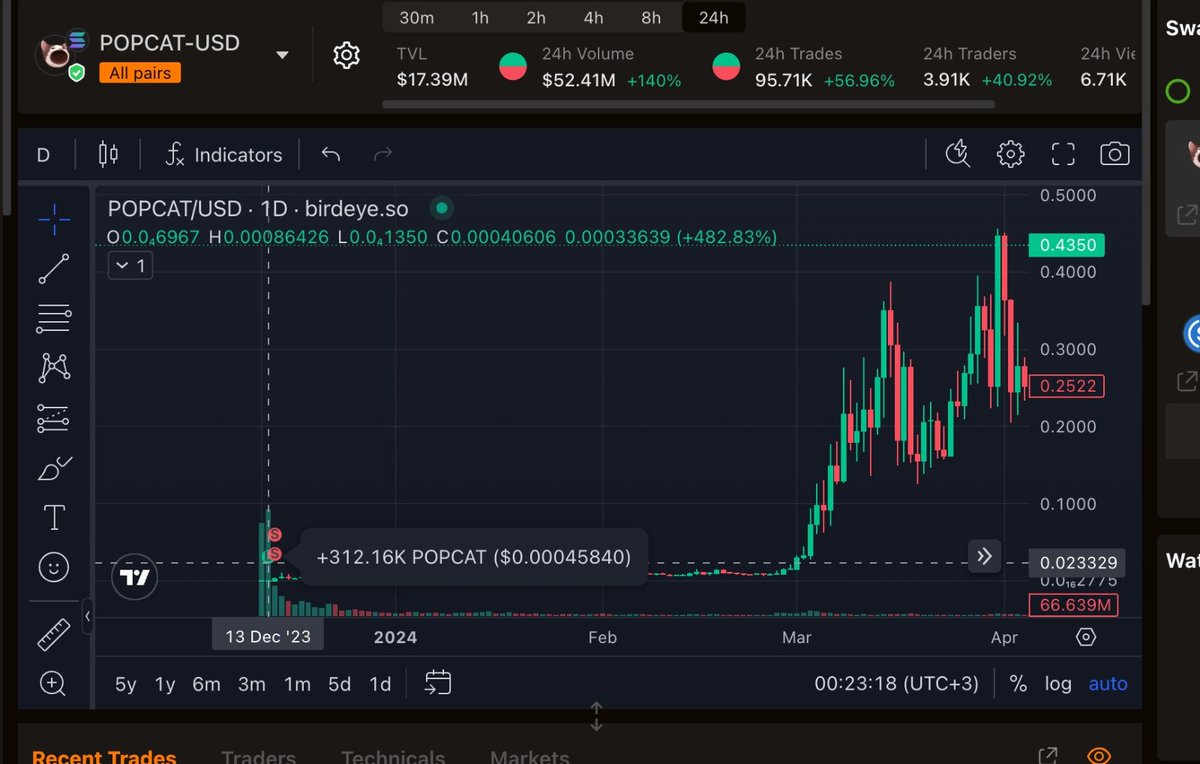
Task: Select the XABCD pattern tool
Action: (54, 368)
